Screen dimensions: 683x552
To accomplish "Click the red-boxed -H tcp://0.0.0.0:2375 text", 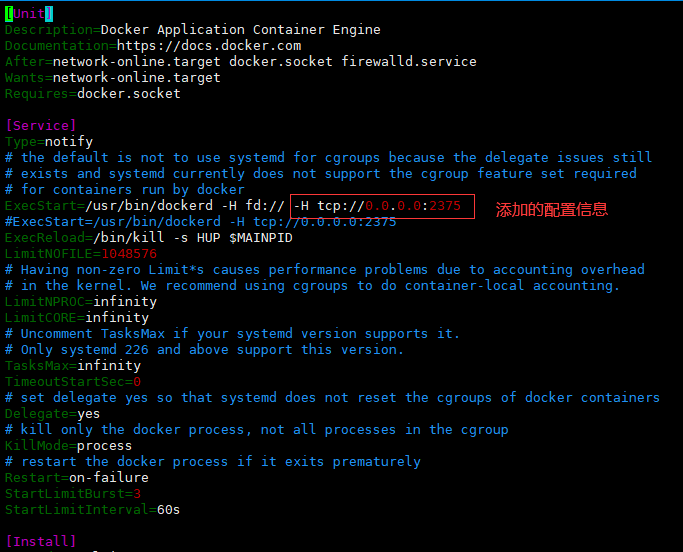I will click(x=376, y=206).
